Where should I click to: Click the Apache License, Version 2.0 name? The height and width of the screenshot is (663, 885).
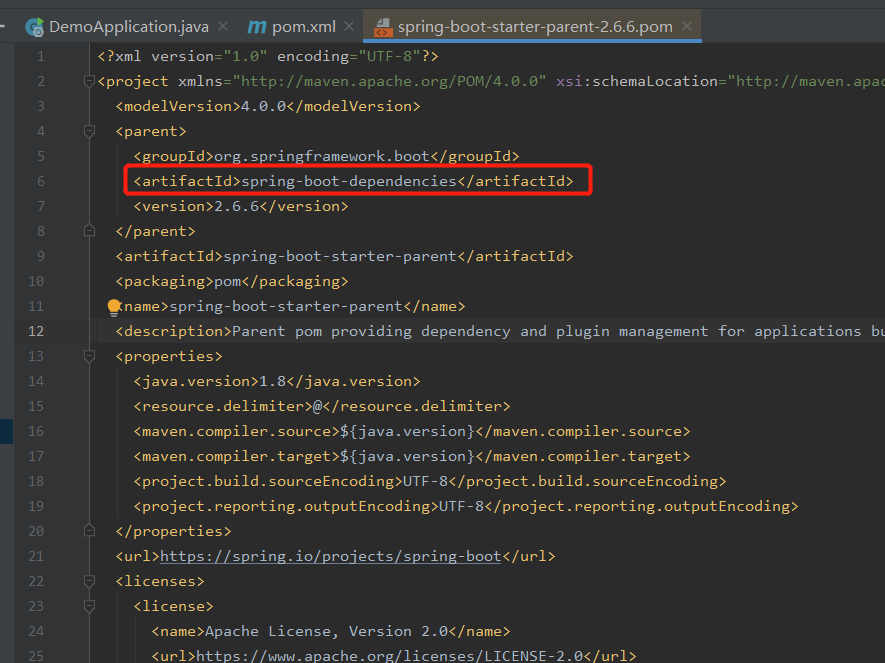pos(326,631)
